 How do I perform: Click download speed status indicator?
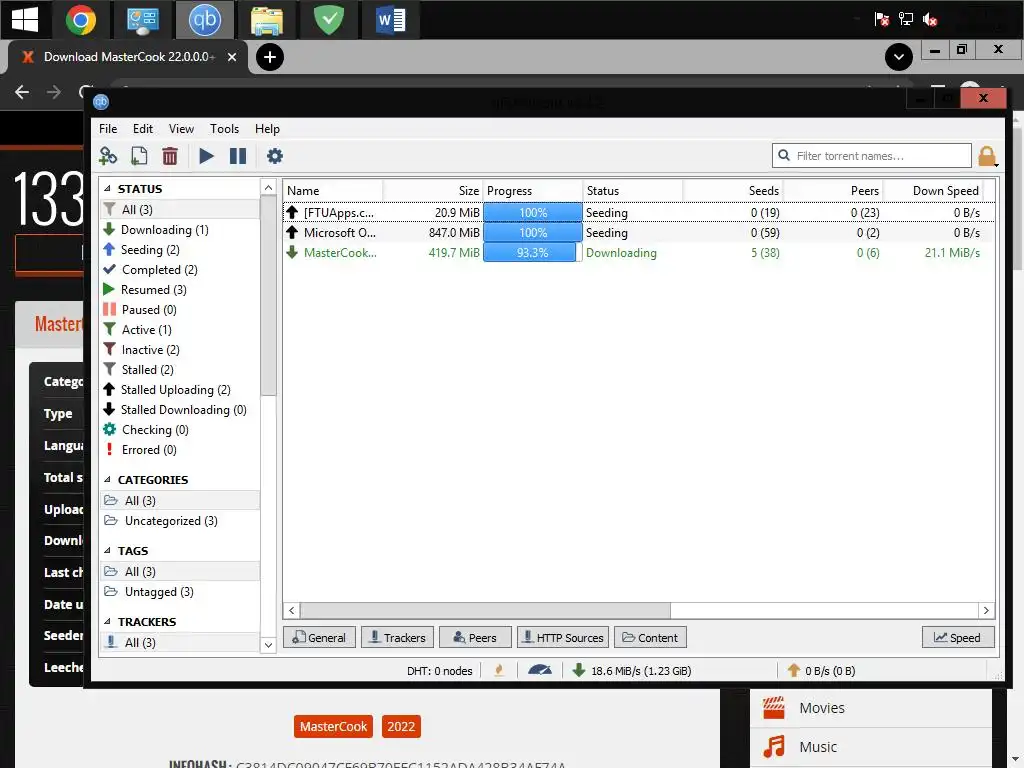632,671
